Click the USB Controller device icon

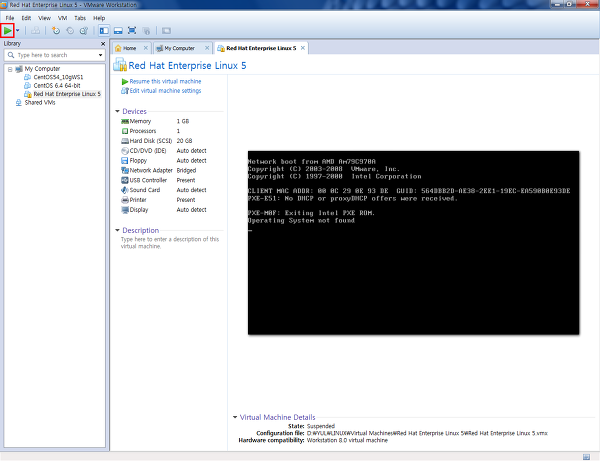coord(125,180)
